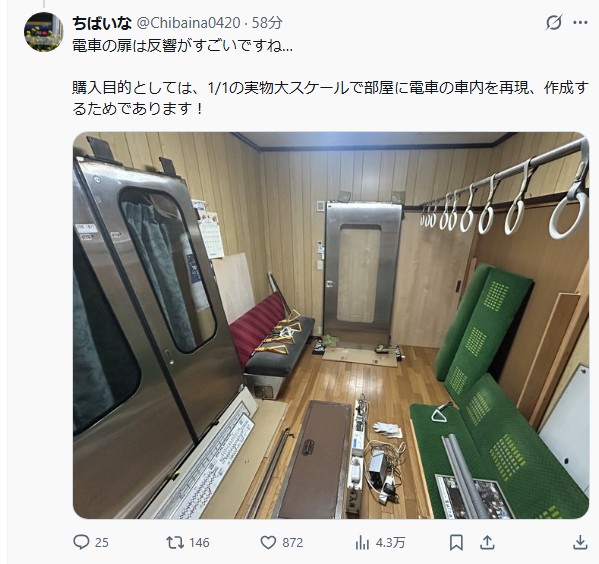599x564 pixels.
Task: Open the attached train interior room photo
Action: [x=331, y=325]
